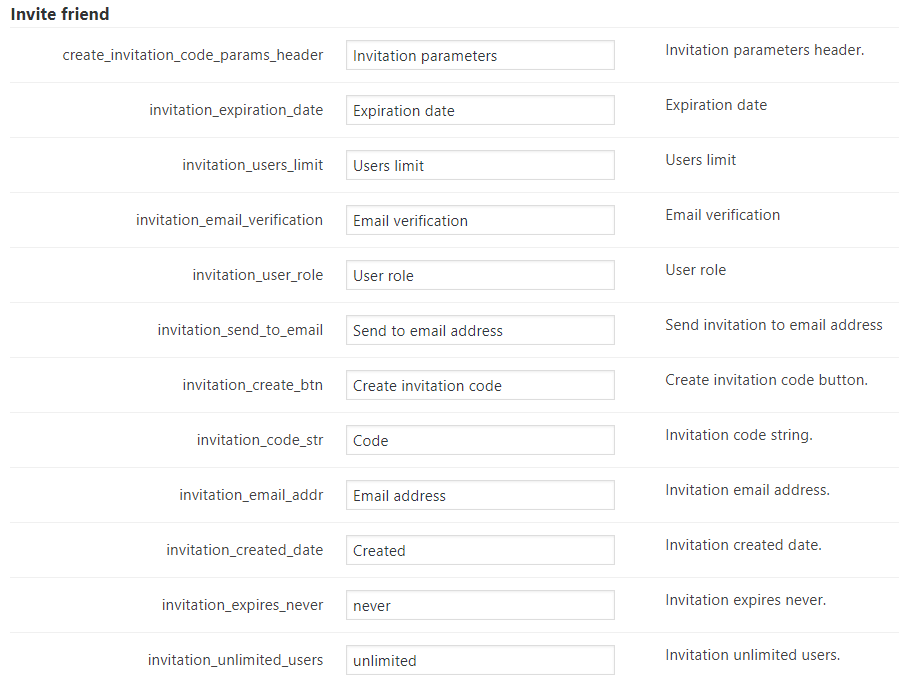Click the invitation_unlimited_users label
Screen dimensions: 899x687
click(235, 660)
